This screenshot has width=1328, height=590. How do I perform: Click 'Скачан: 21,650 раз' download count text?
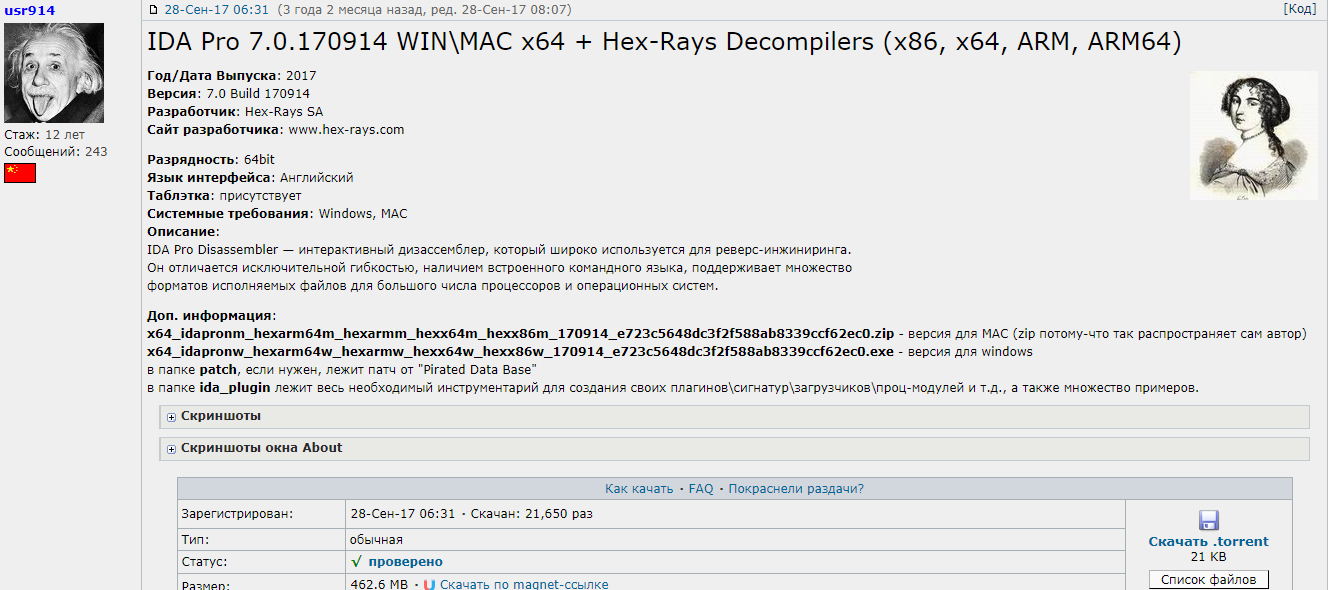532,514
